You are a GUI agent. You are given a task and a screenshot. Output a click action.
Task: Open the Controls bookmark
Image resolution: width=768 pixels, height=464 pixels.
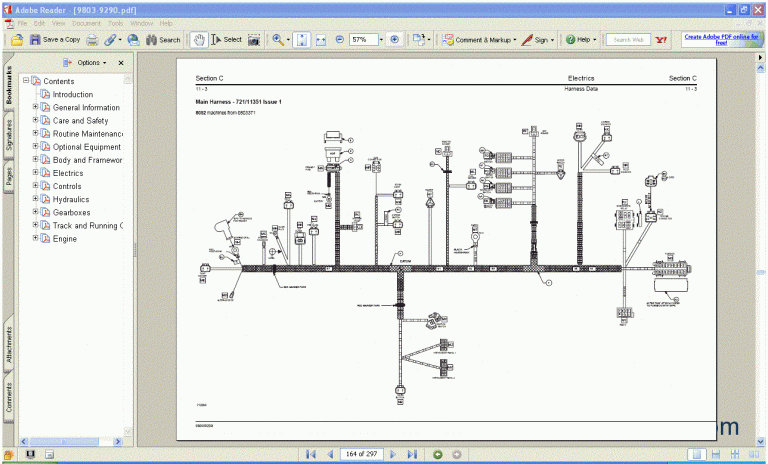point(67,186)
